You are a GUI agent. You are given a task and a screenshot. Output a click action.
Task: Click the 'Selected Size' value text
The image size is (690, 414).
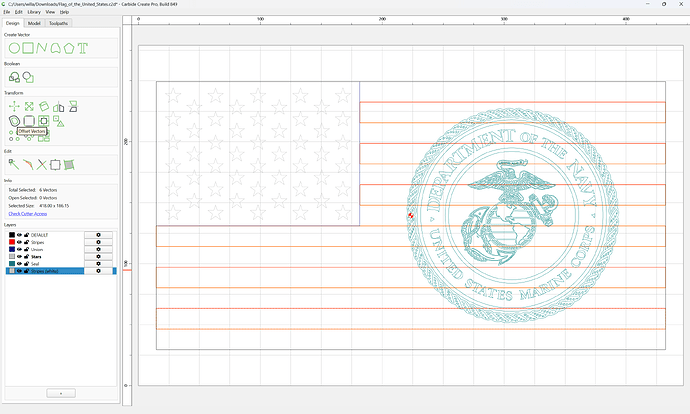54,206
